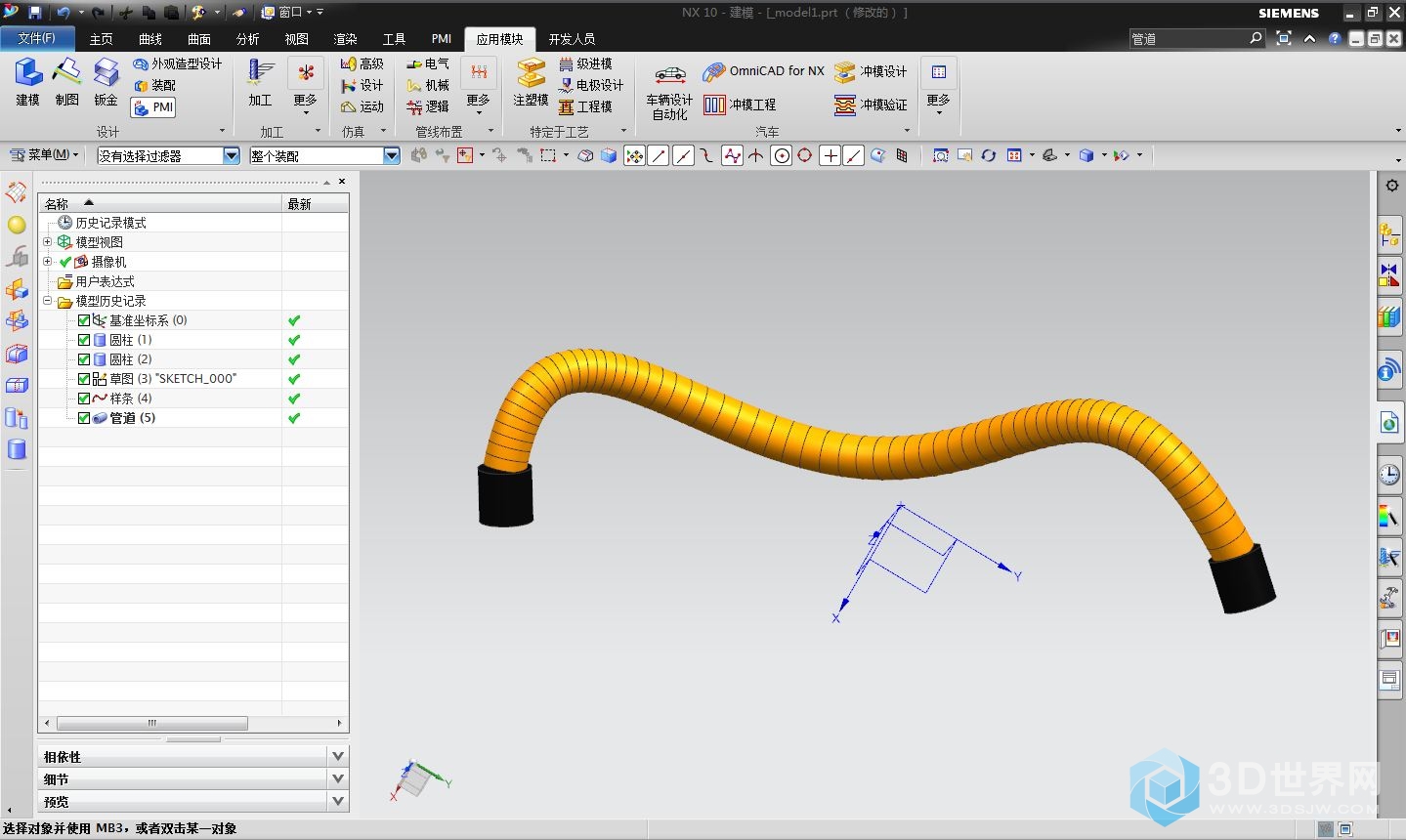
Task: Open the 冲模设计 module
Action: coord(871,71)
